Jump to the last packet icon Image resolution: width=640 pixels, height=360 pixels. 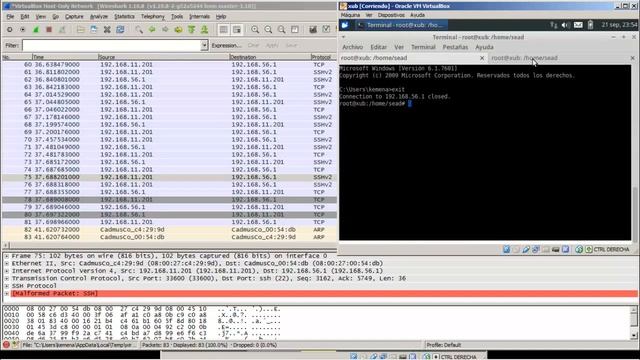click(204, 29)
